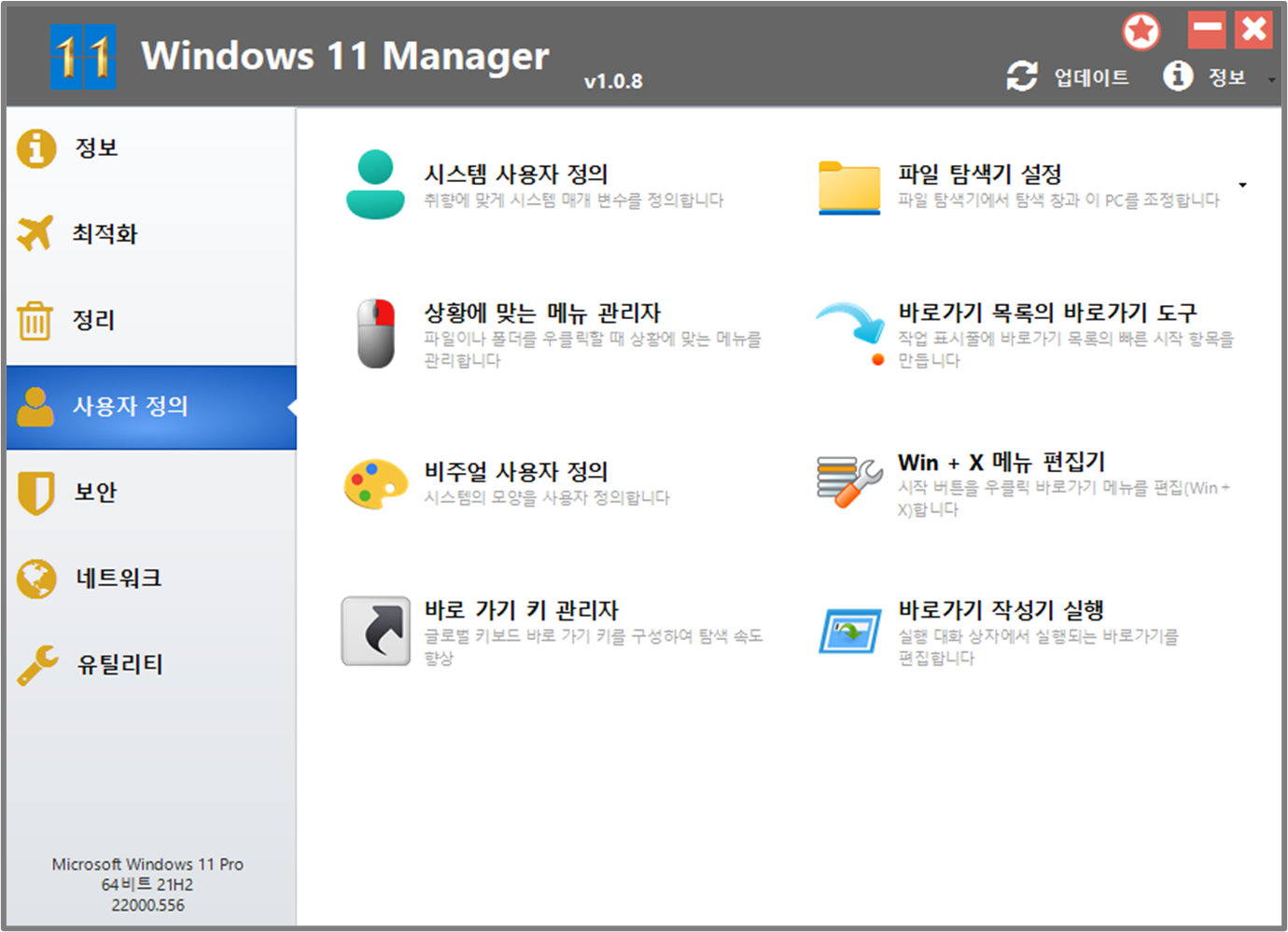Viewport: 1288px width, 932px height.
Task: Expand the dropdown arrow next to 정보 header
Action: (x=1271, y=80)
